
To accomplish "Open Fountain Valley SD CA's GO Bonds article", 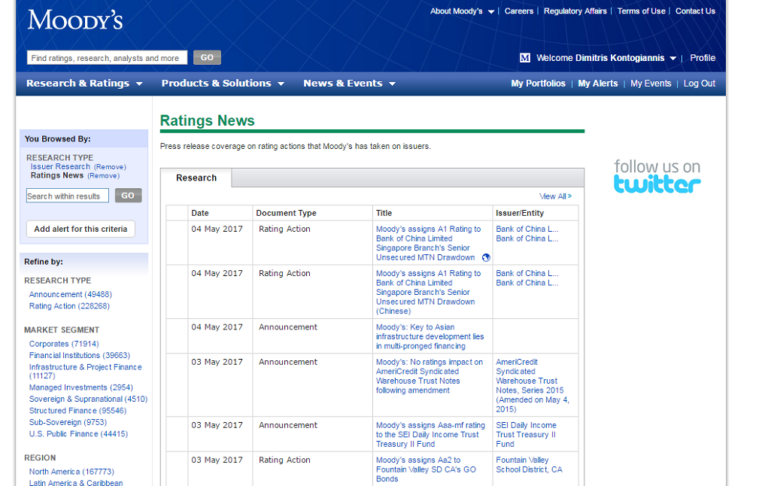I will click(426, 469).
